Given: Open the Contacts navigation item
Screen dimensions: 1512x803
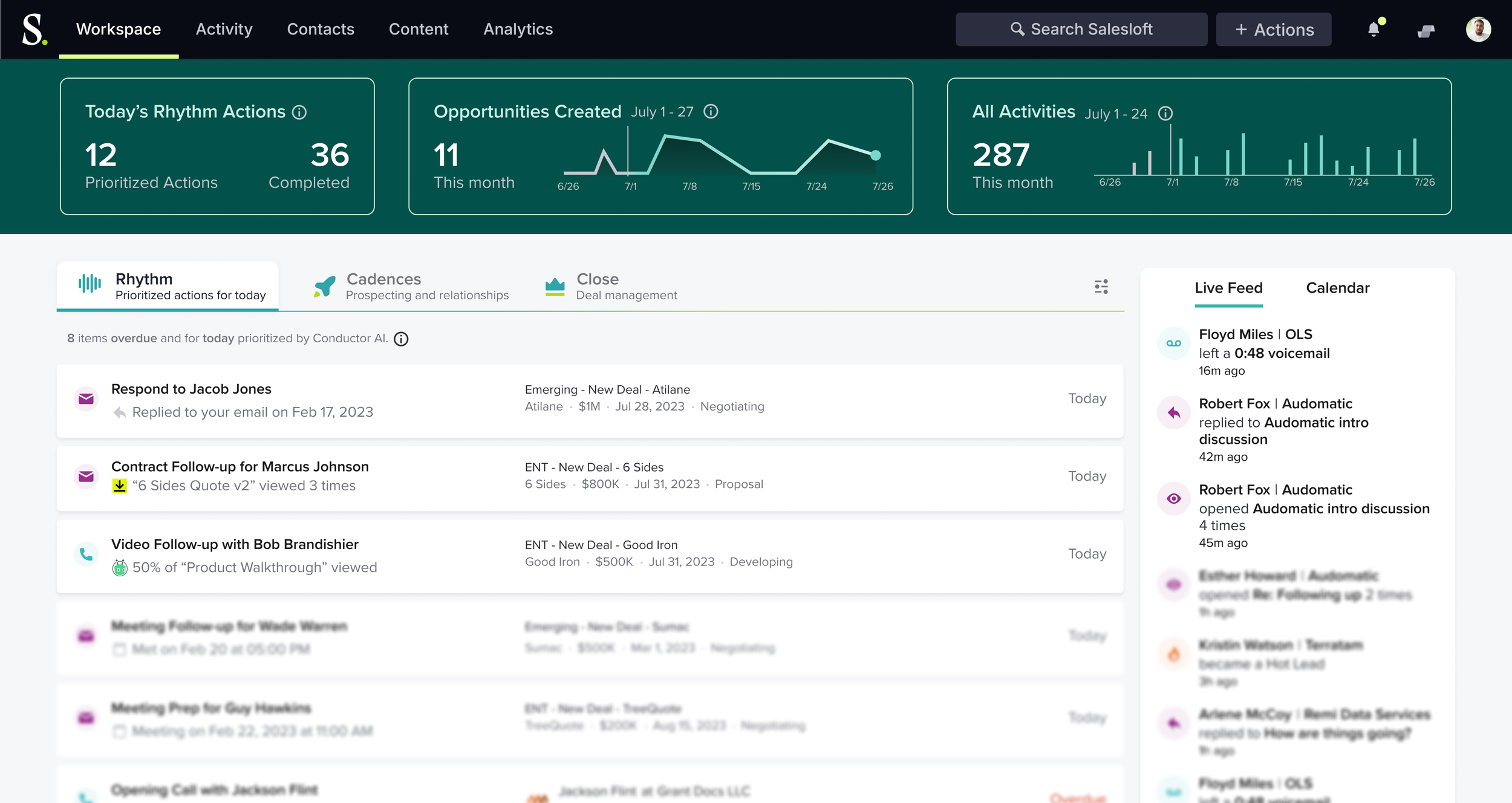Looking at the screenshot, I should (320, 29).
